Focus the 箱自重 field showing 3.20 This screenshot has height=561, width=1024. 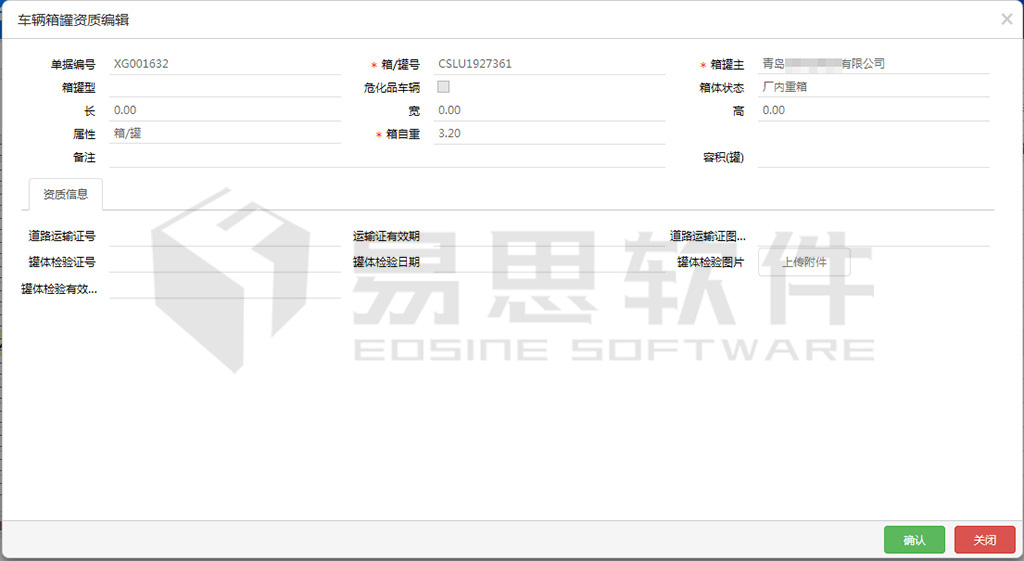(x=549, y=133)
